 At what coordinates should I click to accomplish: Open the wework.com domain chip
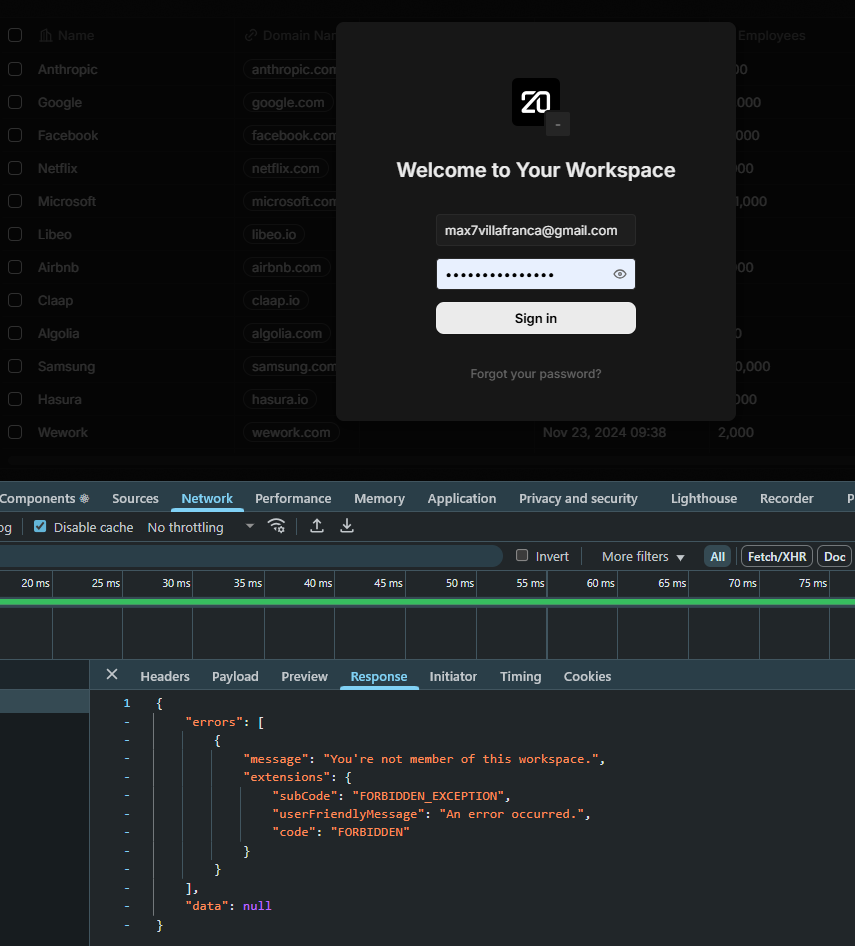[291, 432]
